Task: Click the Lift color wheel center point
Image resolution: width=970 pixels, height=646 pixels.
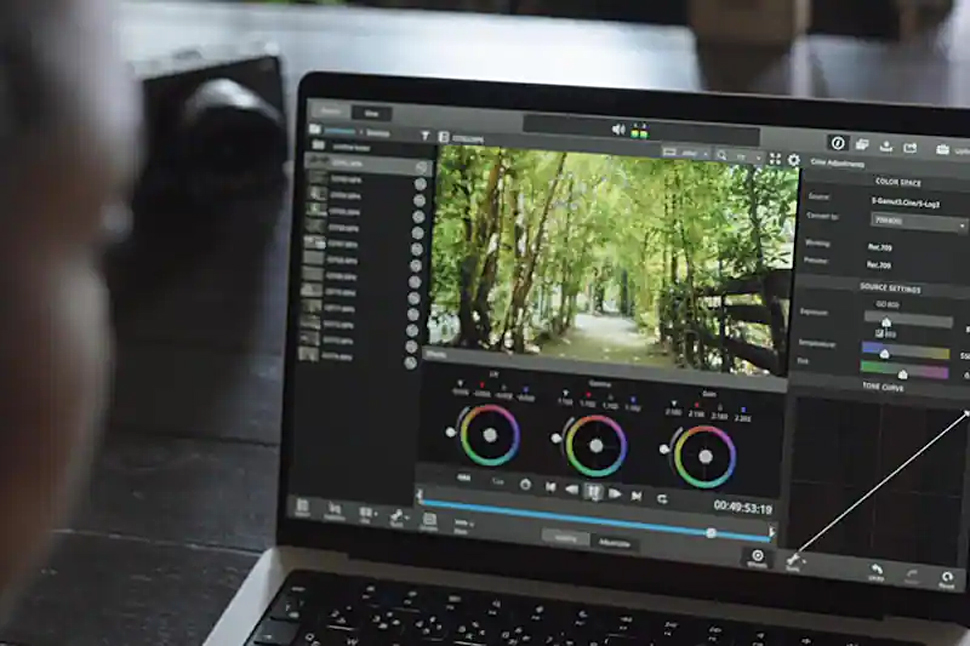Action: pyautogui.click(x=490, y=435)
